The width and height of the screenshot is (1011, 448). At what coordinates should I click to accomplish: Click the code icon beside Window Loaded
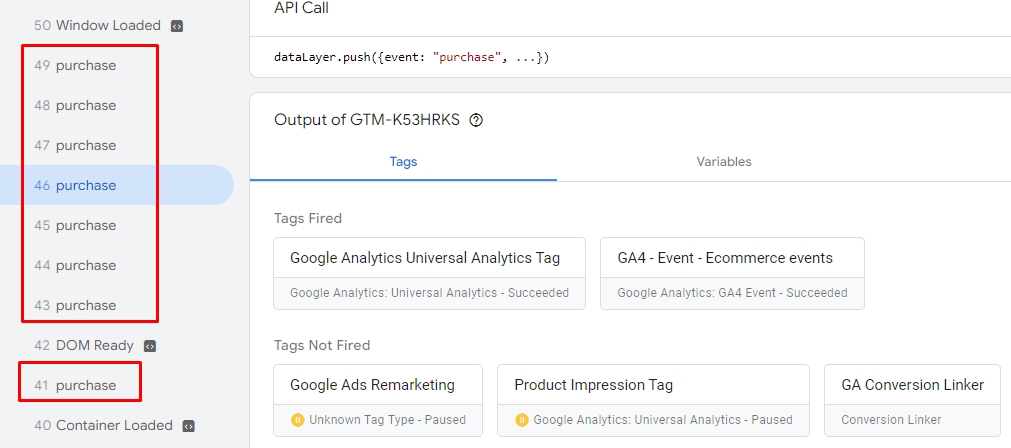pos(177,26)
